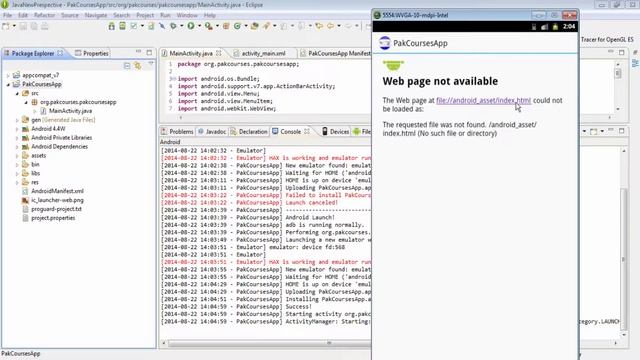This screenshot has width=640, height=360.
Task: Switch to the Properties tab
Action: click(x=92, y=53)
